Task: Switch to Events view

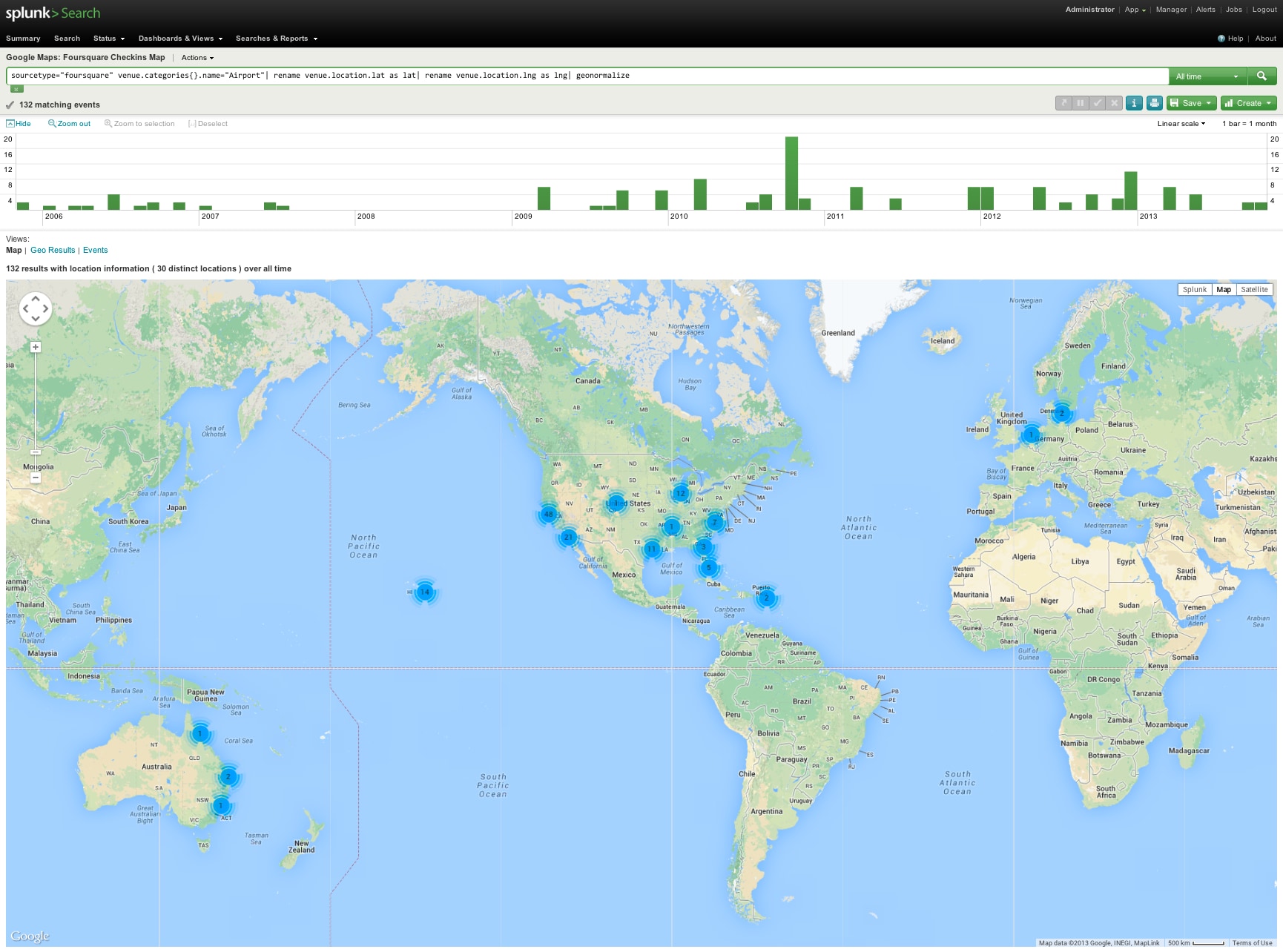Action: [95, 251]
